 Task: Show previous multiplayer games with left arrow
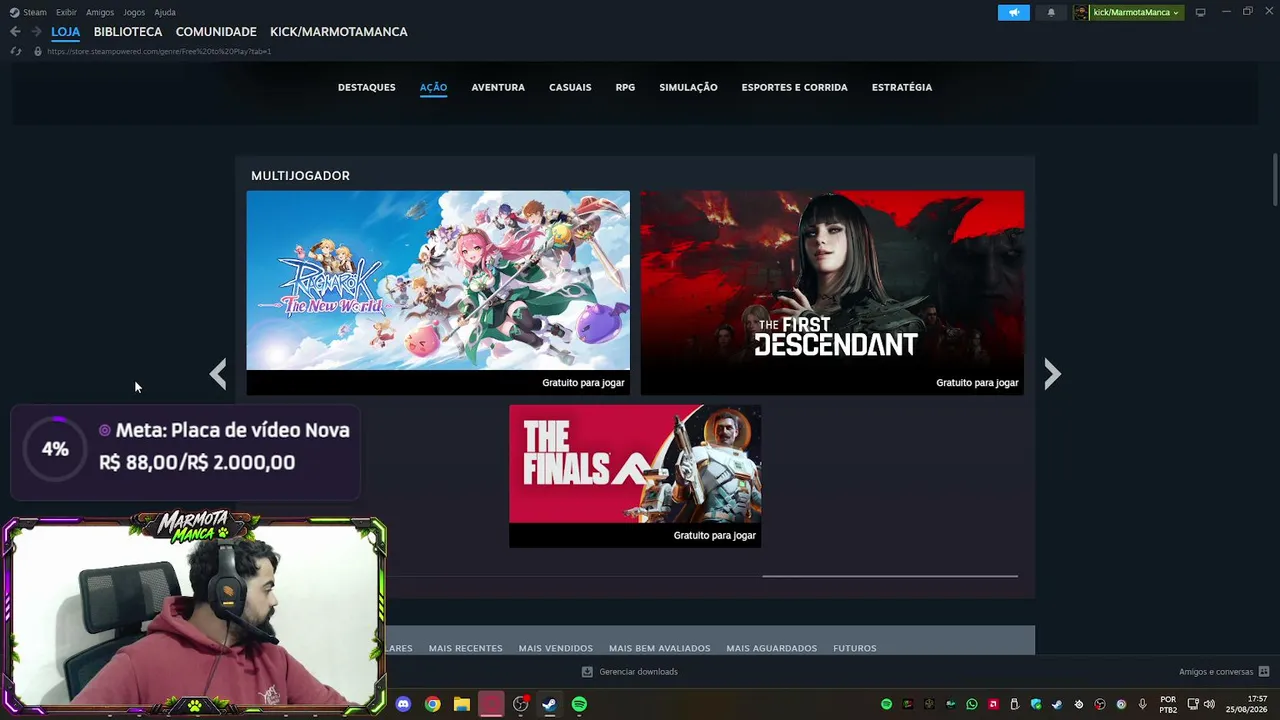[218, 374]
